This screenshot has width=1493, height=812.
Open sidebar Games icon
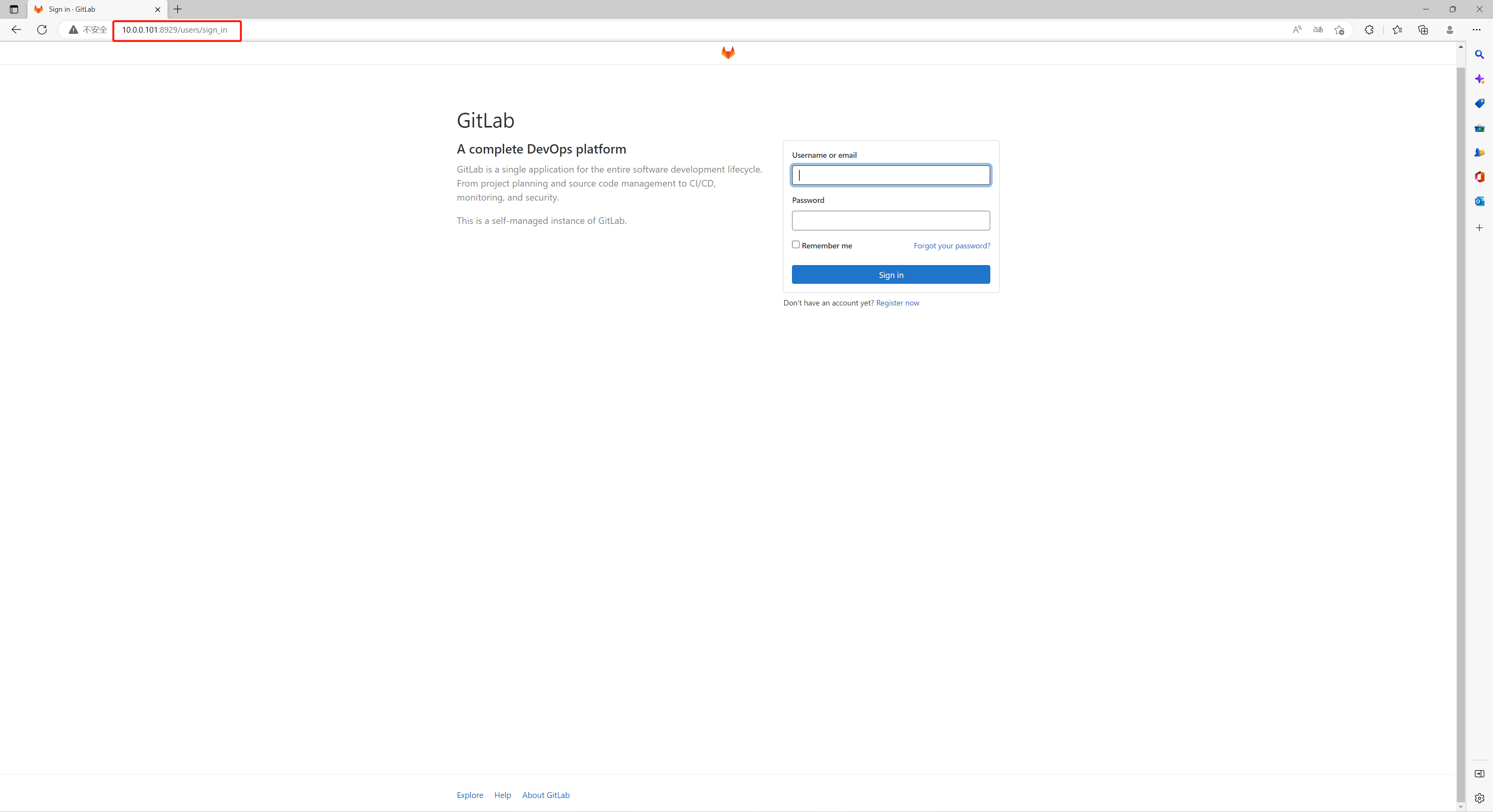[1479, 152]
